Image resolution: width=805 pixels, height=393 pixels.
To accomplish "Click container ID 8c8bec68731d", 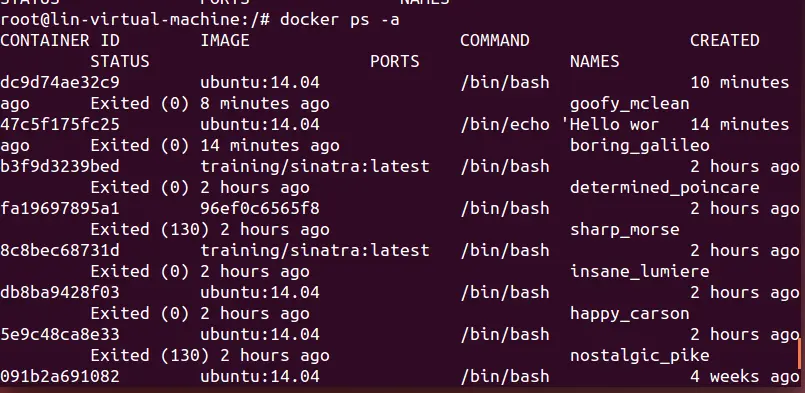I will click(60, 250).
